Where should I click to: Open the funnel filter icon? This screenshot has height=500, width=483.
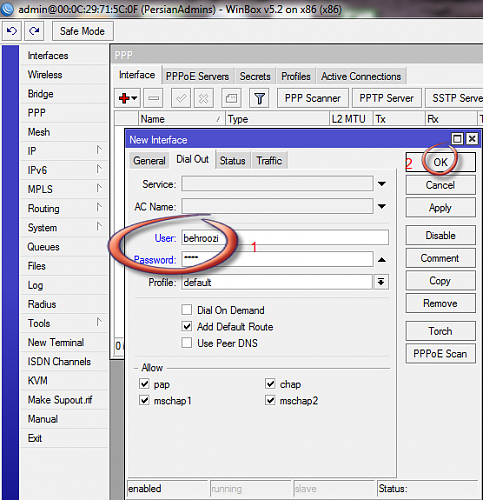pyautogui.click(x=259, y=98)
